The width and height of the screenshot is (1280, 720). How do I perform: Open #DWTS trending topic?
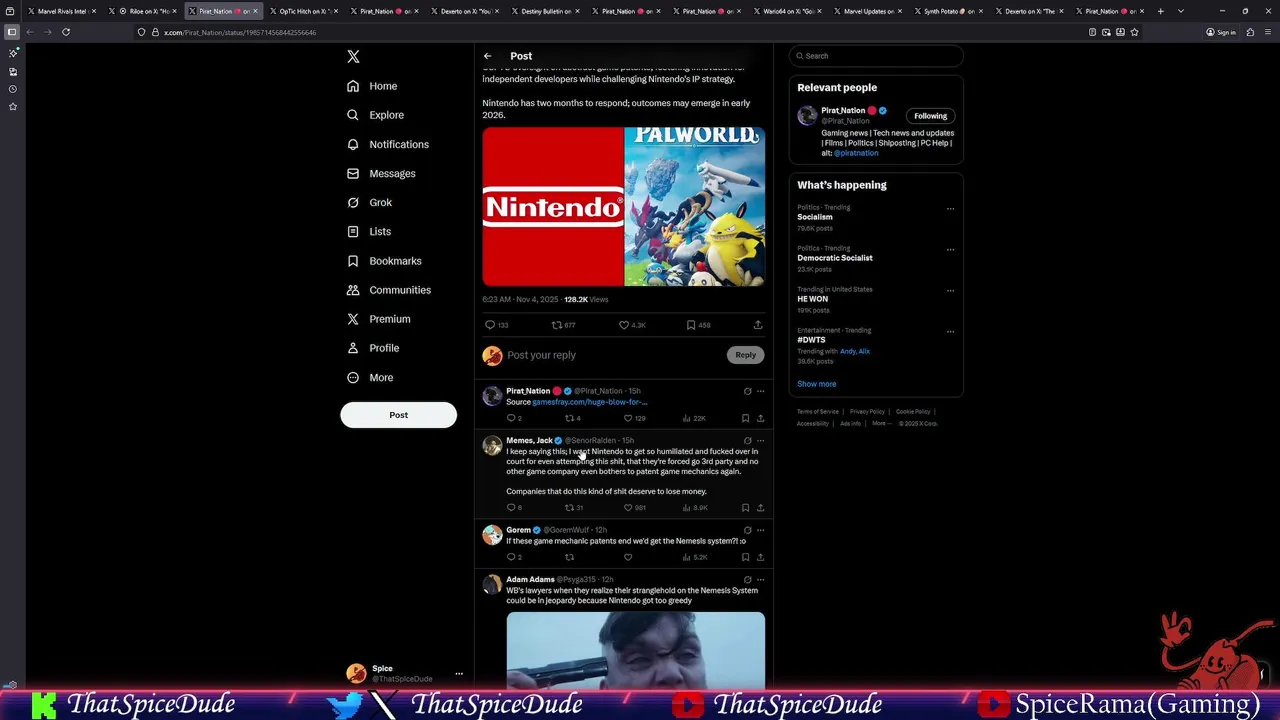[811, 340]
